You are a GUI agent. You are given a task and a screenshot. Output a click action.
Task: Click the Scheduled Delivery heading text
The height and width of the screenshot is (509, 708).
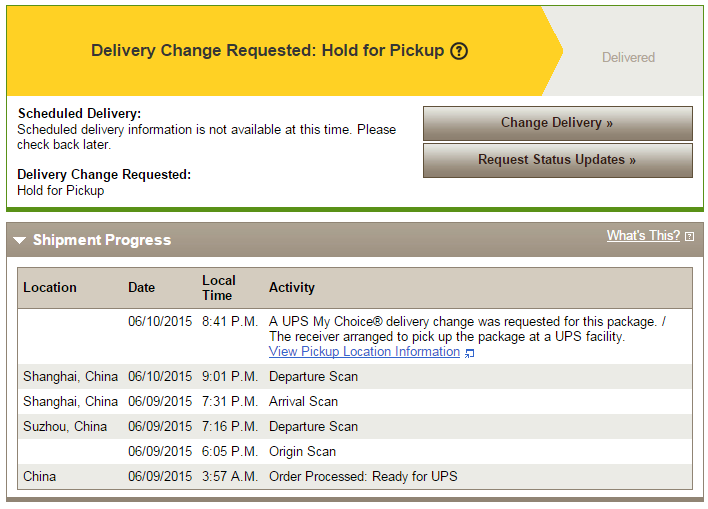79,114
